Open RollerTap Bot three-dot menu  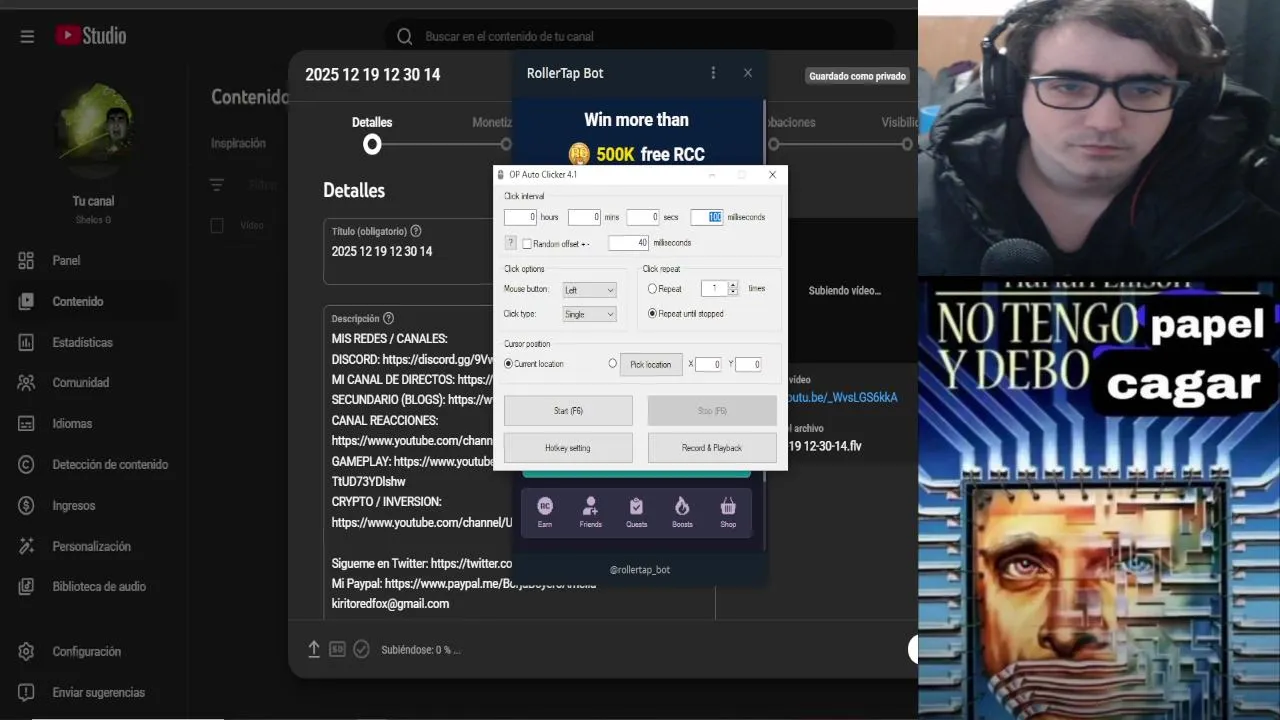(713, 73)
